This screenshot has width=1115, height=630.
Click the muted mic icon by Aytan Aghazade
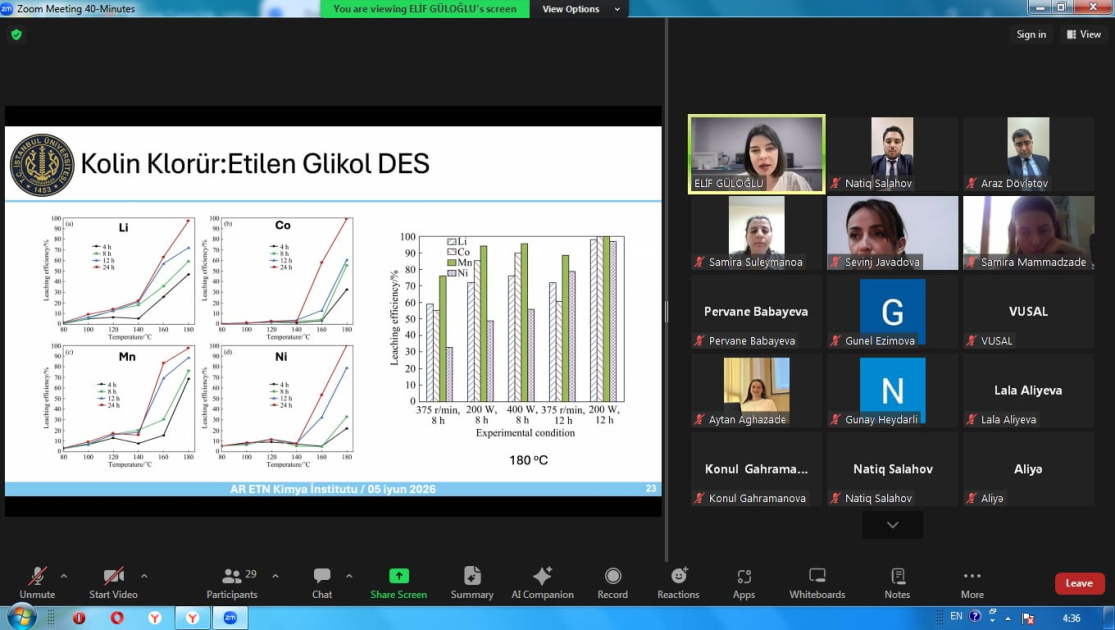point(700,420)
